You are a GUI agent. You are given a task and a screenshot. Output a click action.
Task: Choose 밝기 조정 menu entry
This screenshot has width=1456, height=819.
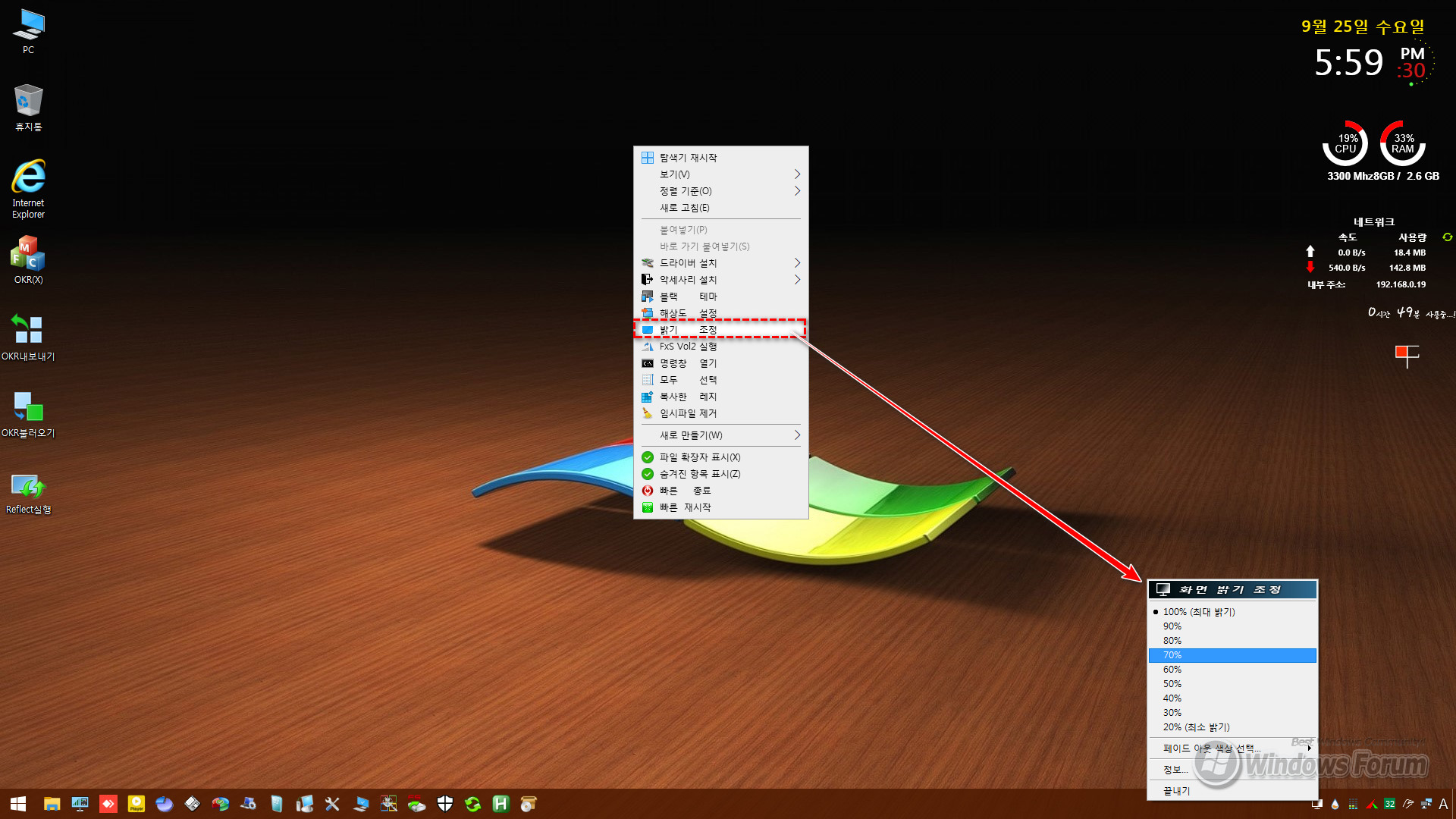point(720,330)
